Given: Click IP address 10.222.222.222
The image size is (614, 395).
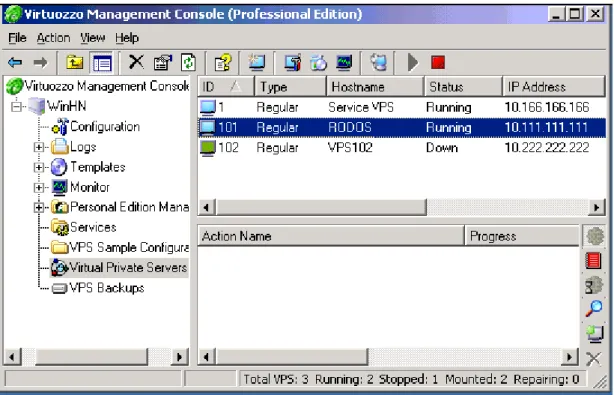Looking at the screenshot, I should tap(547, 148).
